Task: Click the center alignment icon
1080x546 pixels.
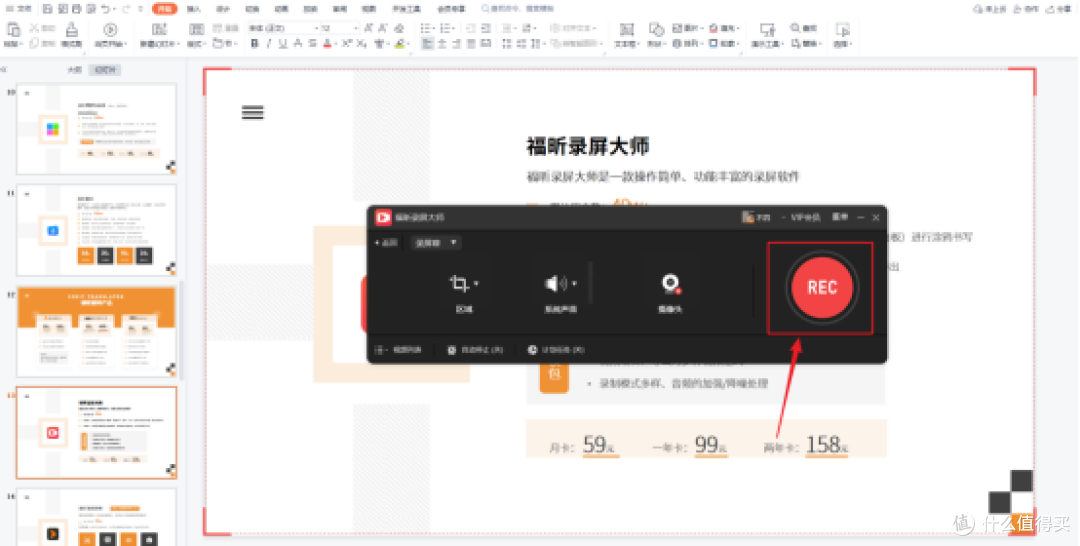Action: (442, 43)
